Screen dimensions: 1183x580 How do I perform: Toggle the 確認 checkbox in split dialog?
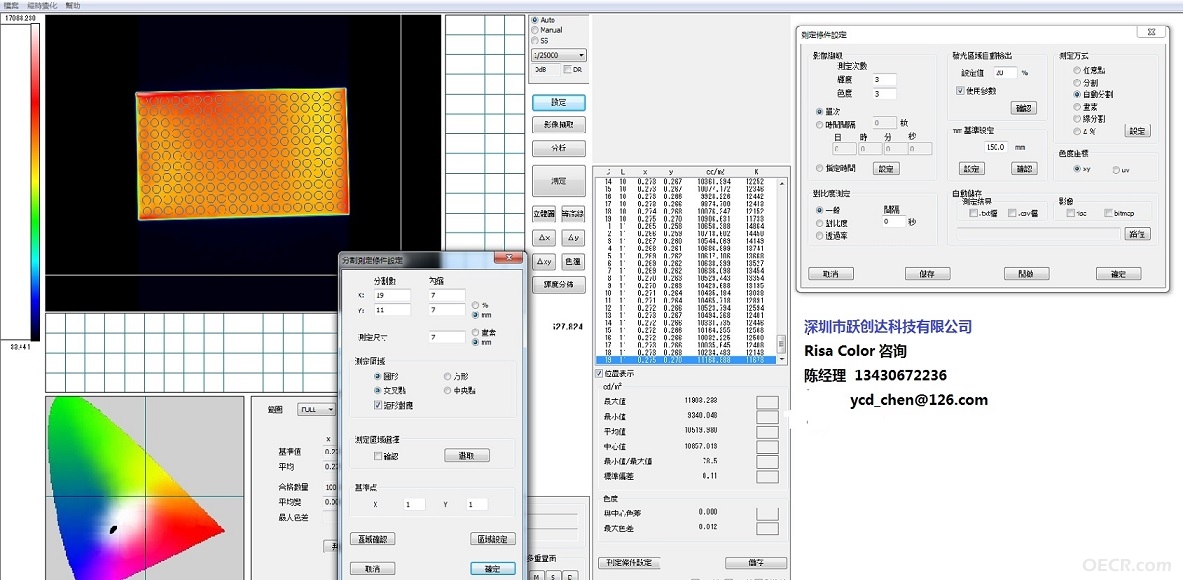379,456
